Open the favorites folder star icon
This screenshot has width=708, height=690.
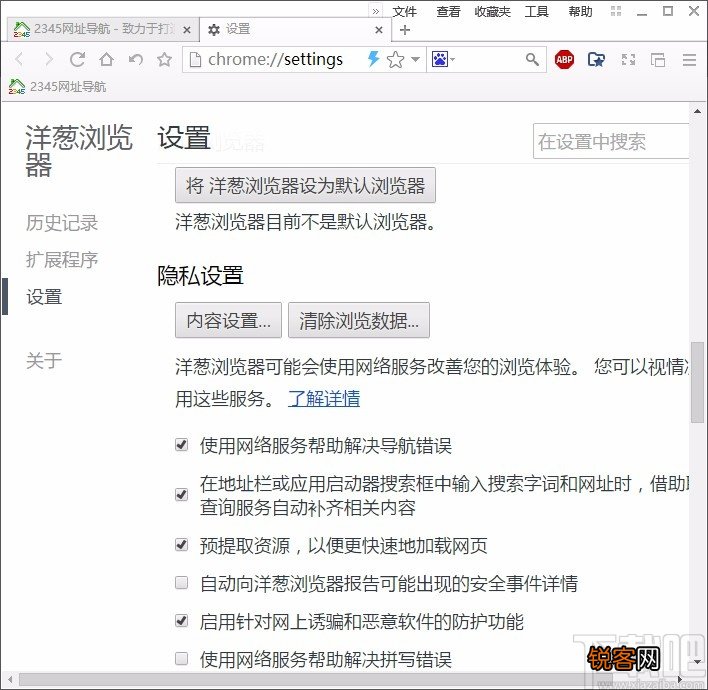pos(596,59)
